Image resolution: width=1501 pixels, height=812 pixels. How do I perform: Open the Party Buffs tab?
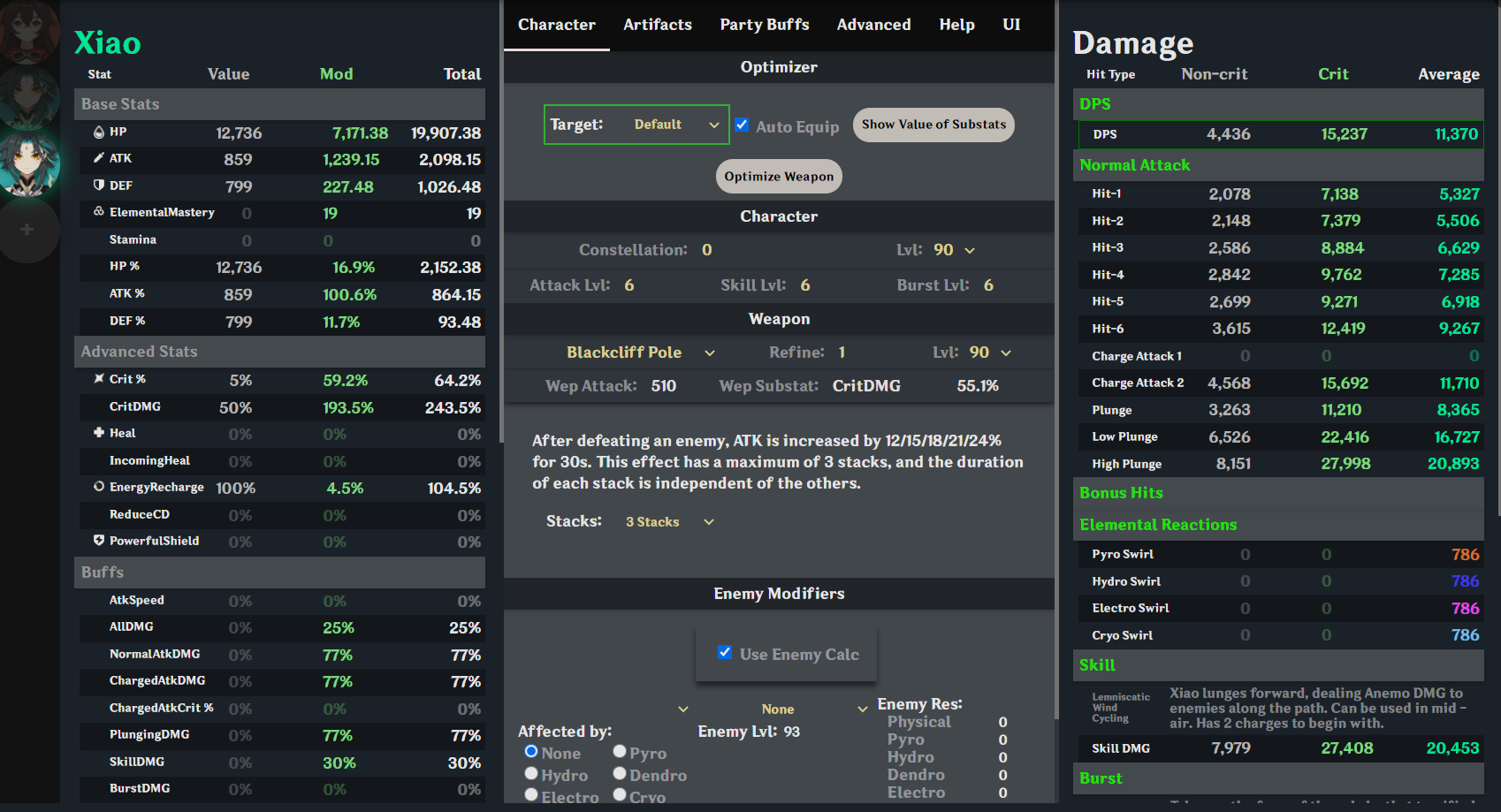(x=764, y=25)
